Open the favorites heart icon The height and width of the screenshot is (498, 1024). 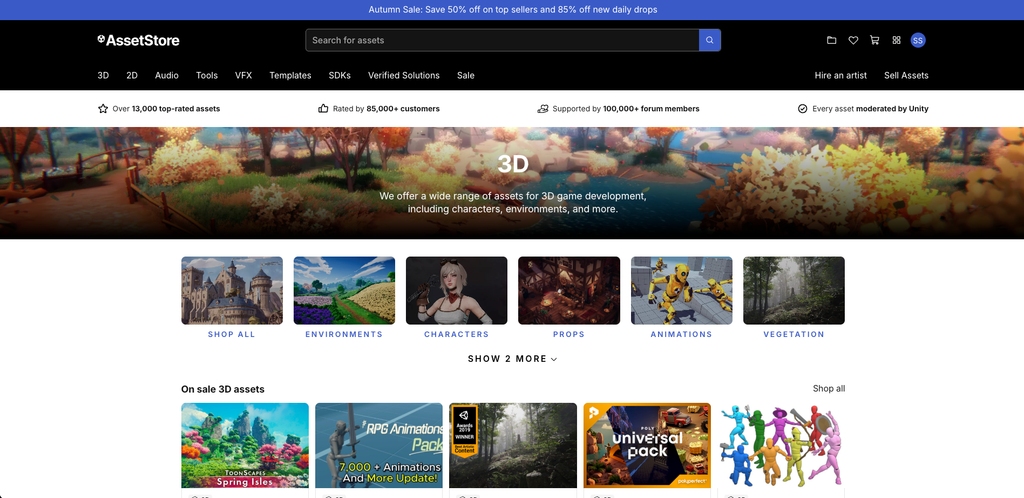click(853, 40)
